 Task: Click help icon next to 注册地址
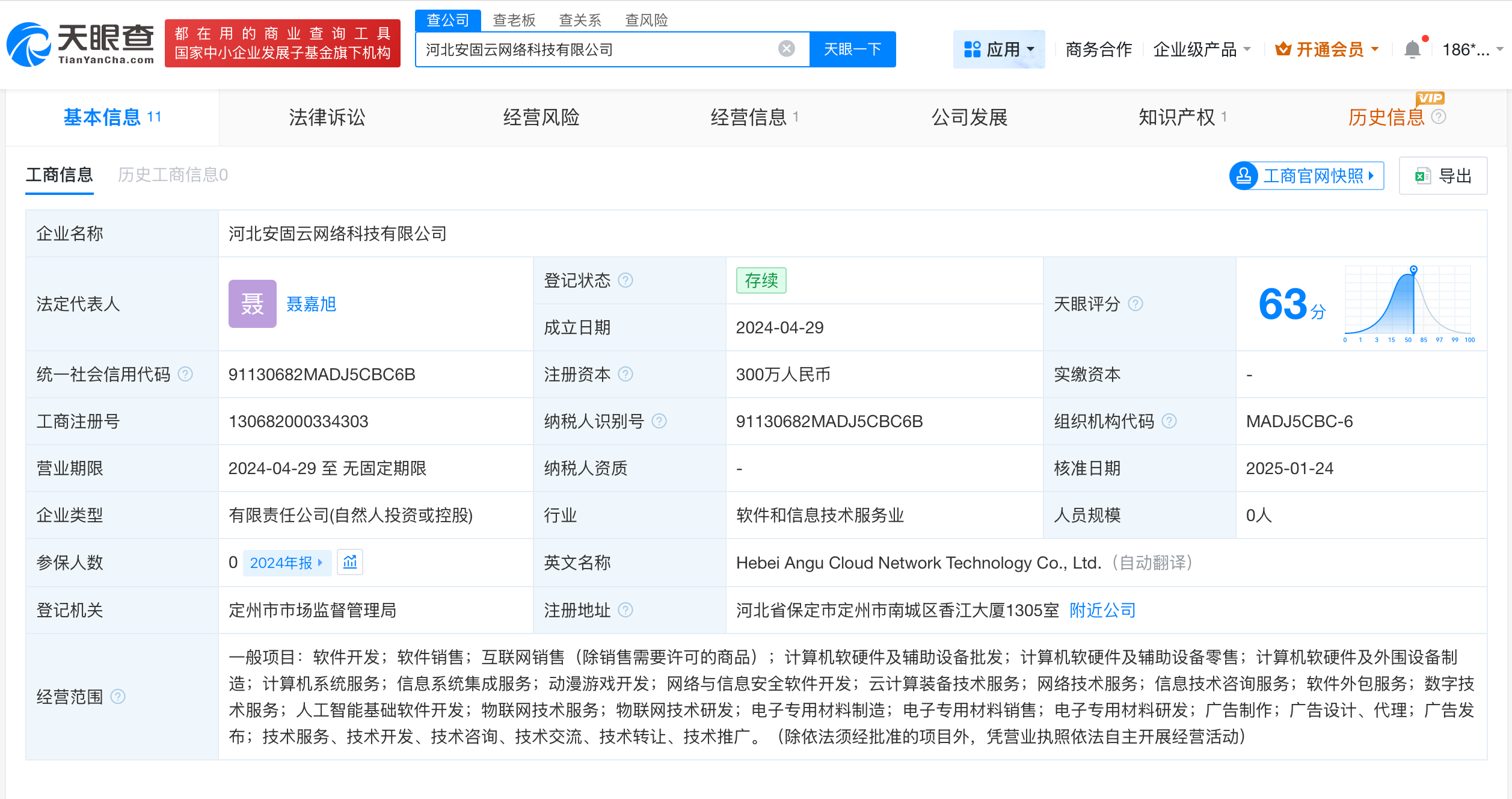click(625, 610)
